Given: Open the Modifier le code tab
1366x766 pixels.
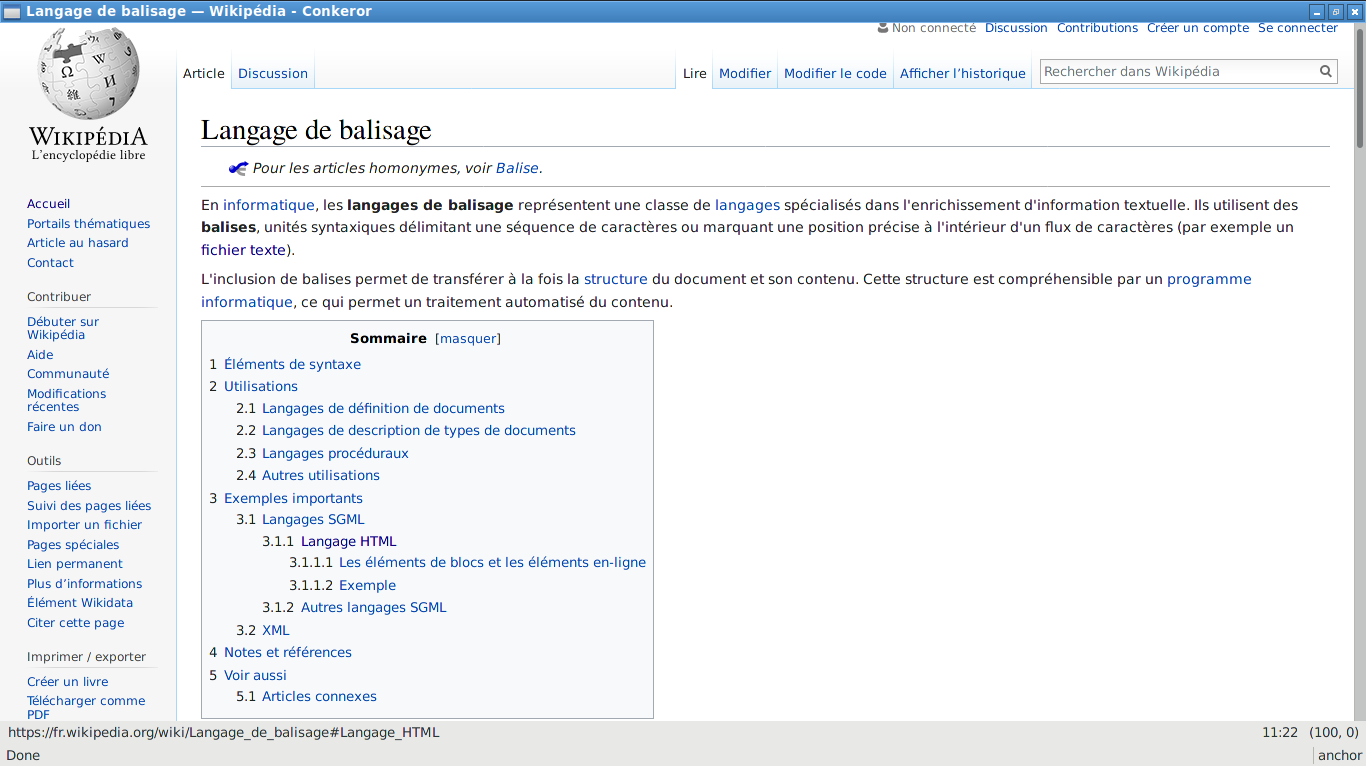Looking at the screenshot, I should coord(835,73).
